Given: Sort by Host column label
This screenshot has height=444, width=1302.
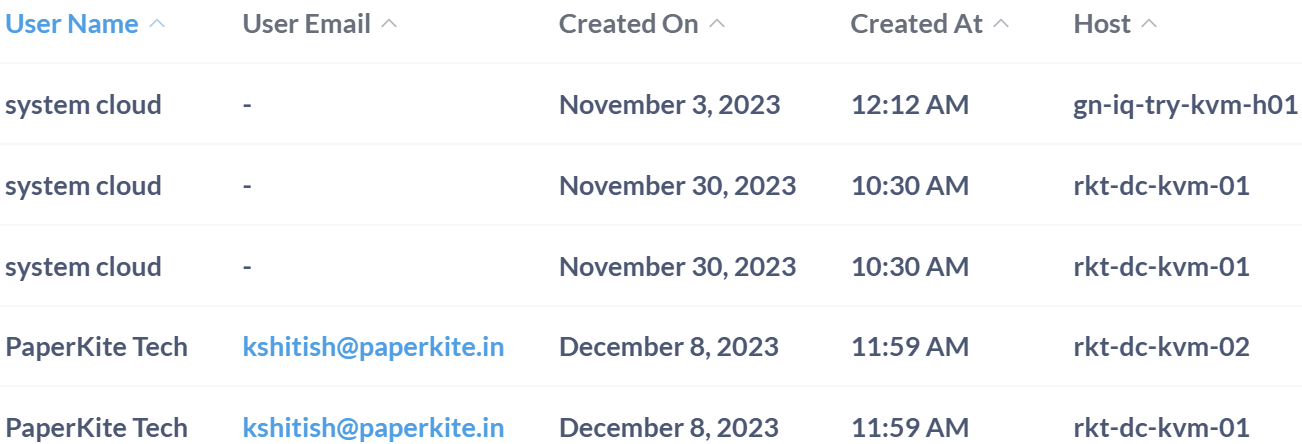Looking at the screenshot, I should (x=1102, y=24).
